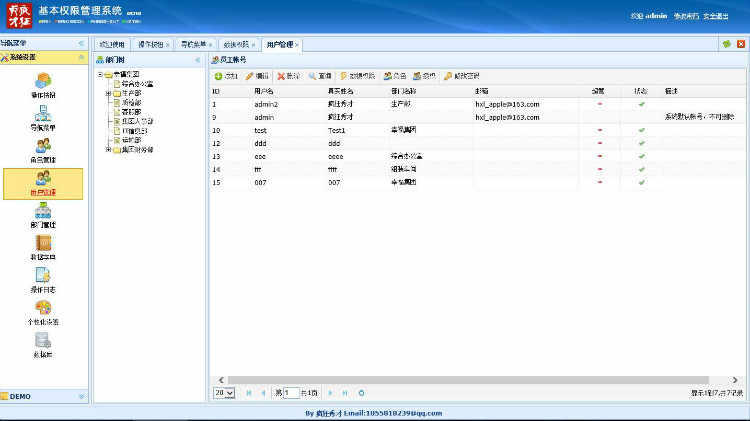Click the Department assignment toolbar button
Screen dimensions: 750x421
[x=424, y=76]
